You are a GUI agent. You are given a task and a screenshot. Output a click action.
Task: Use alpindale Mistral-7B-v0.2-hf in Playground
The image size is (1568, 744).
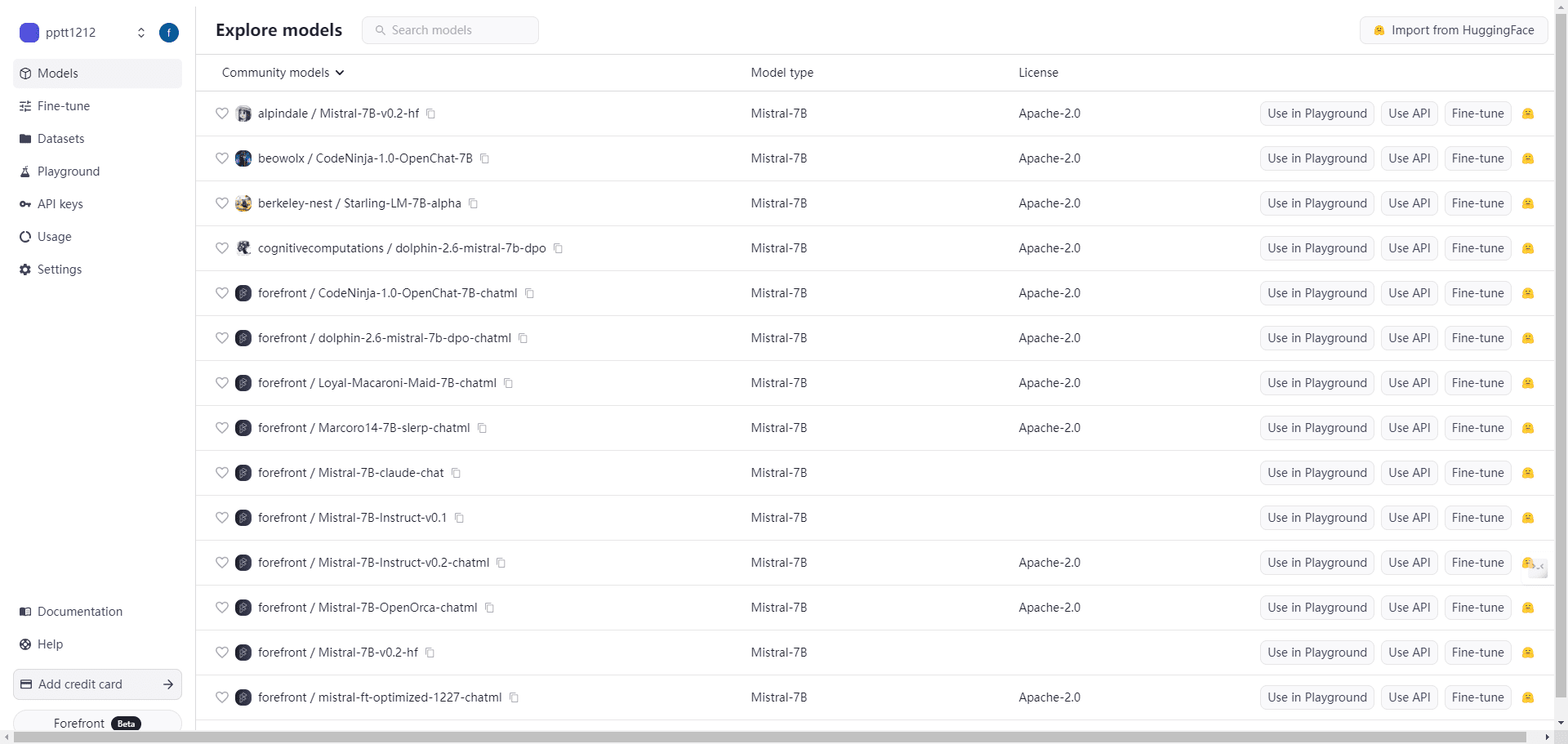coord(1317,114)
